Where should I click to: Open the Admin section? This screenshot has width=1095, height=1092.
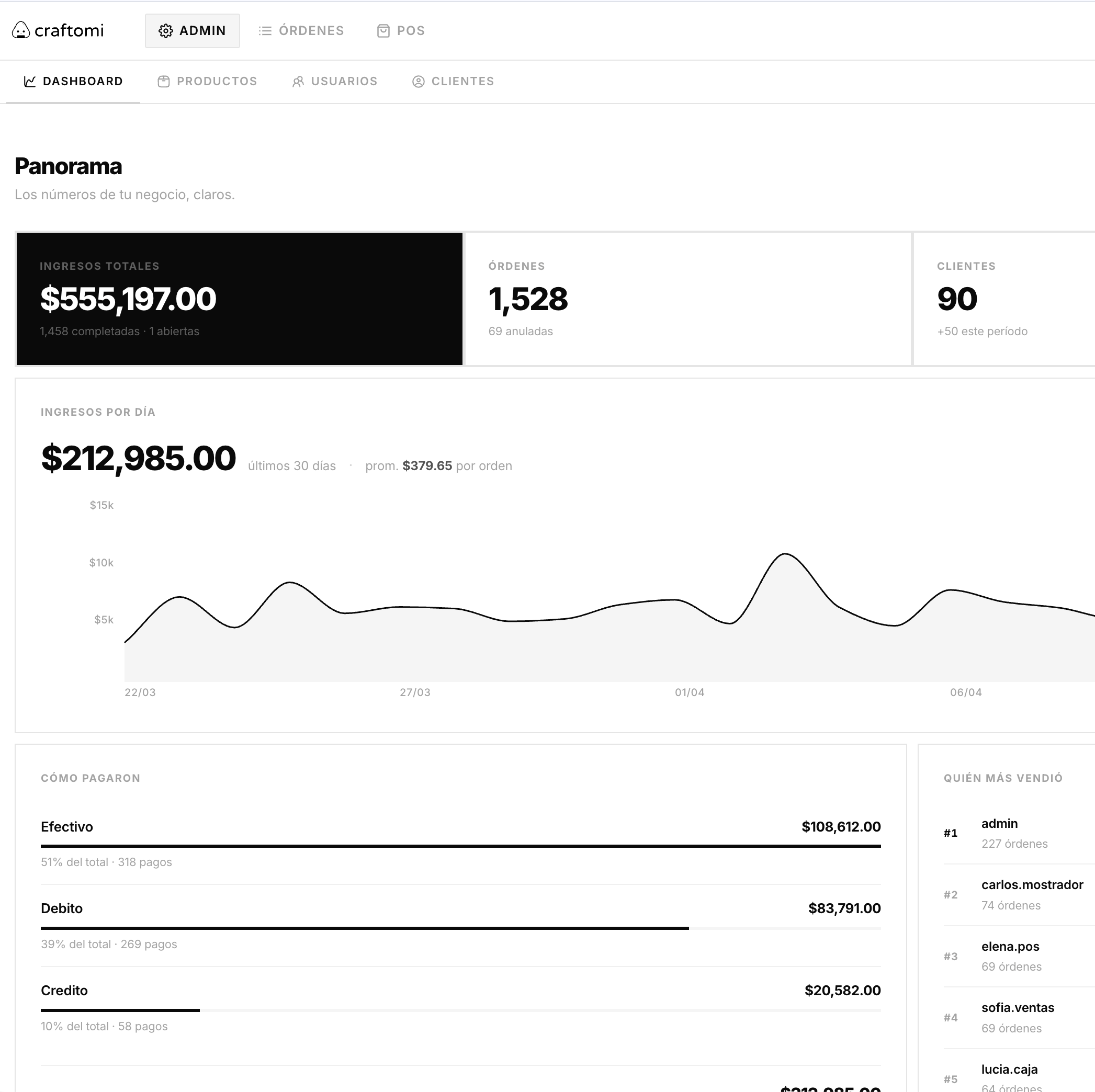192,31
